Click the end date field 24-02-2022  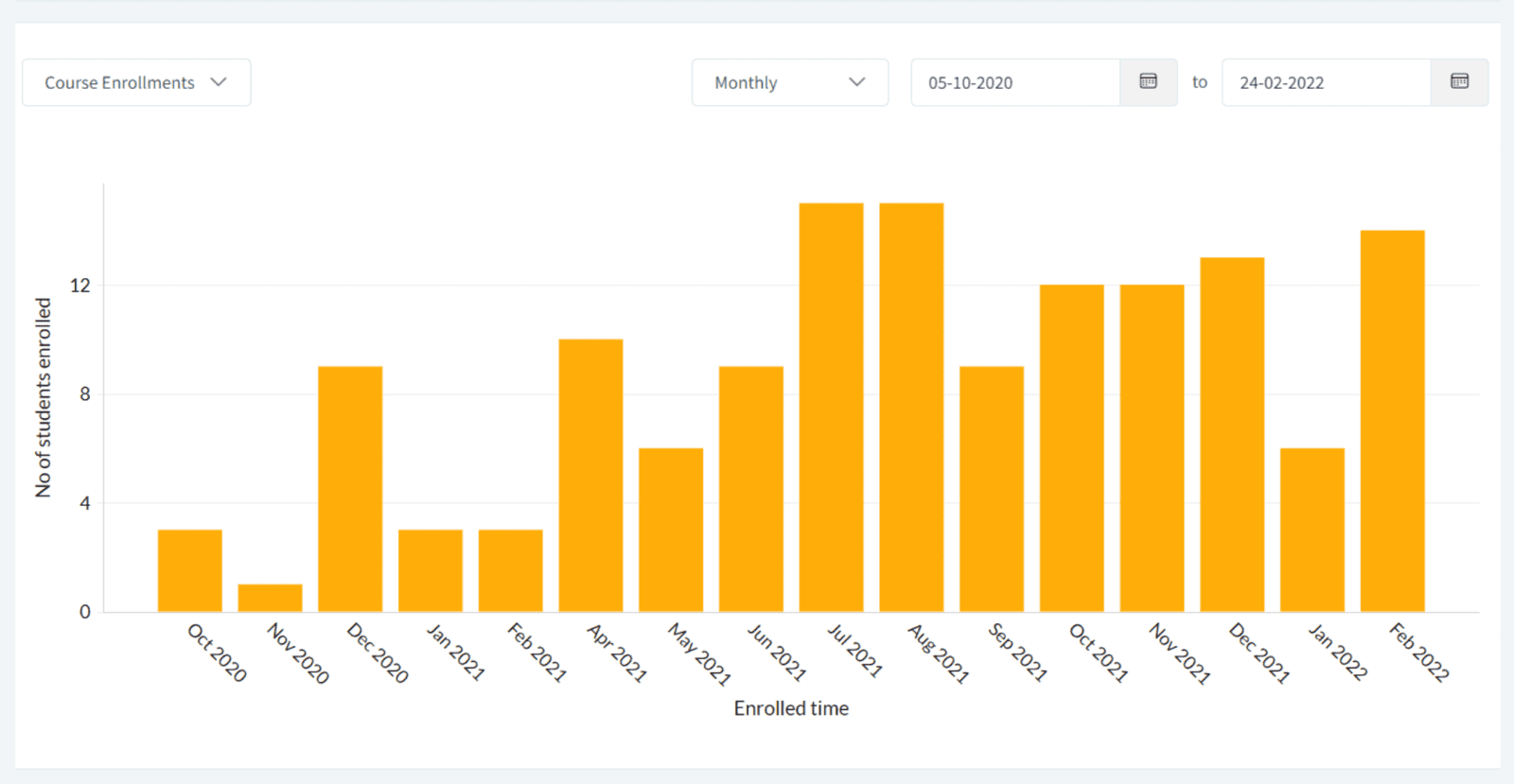1325,82
